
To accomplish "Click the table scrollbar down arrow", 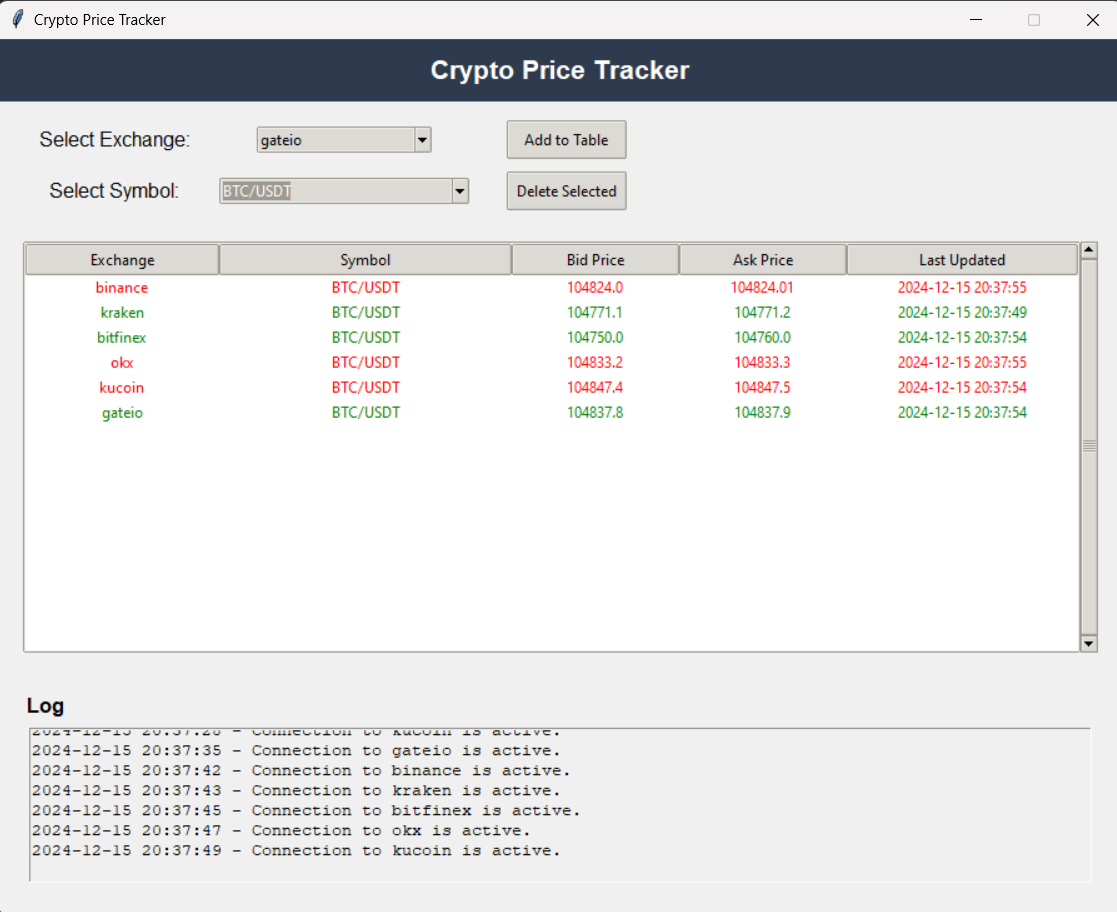I will 1088,643.
